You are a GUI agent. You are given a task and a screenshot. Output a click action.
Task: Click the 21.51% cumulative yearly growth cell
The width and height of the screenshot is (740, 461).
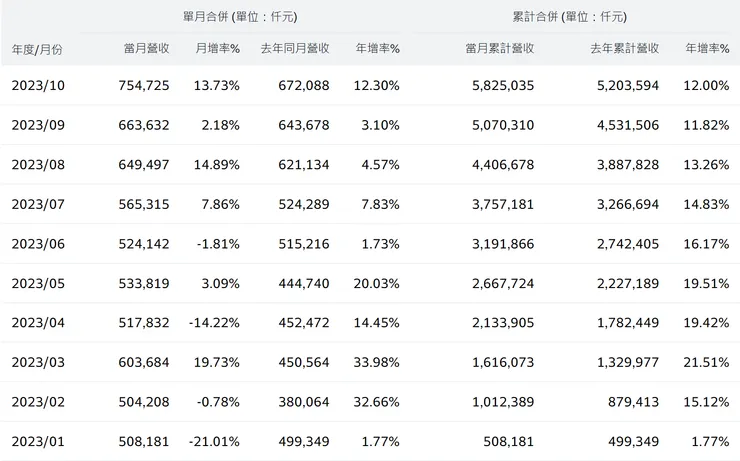click(x=706, y=362)
